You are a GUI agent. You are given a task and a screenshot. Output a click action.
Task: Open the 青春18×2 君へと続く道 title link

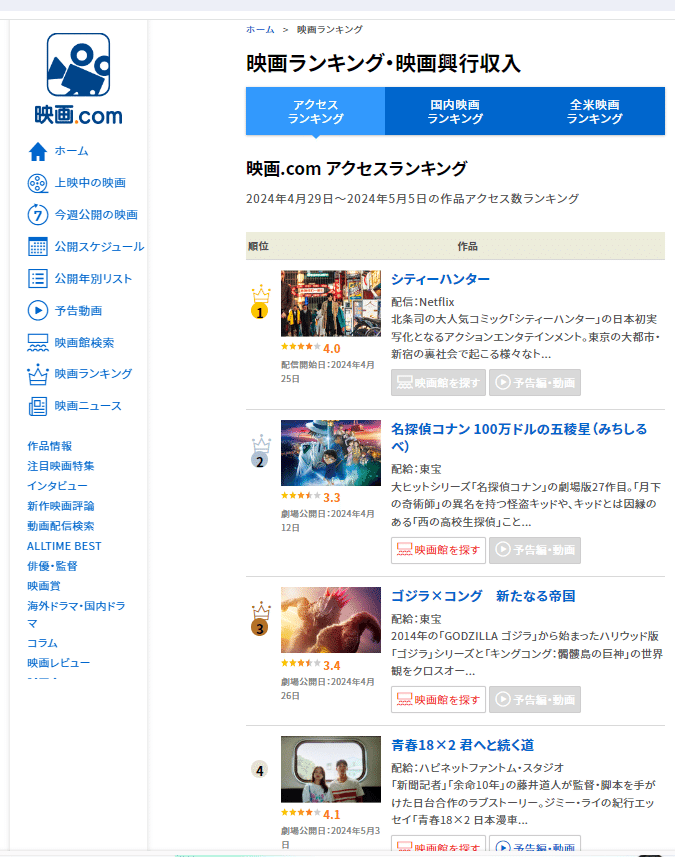pyautogui.click(x=462, y=745)
